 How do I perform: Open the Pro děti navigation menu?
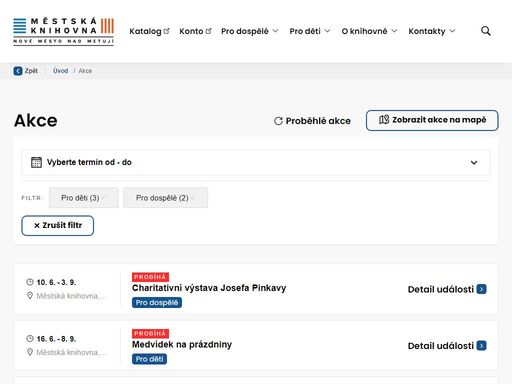[310, 31]
